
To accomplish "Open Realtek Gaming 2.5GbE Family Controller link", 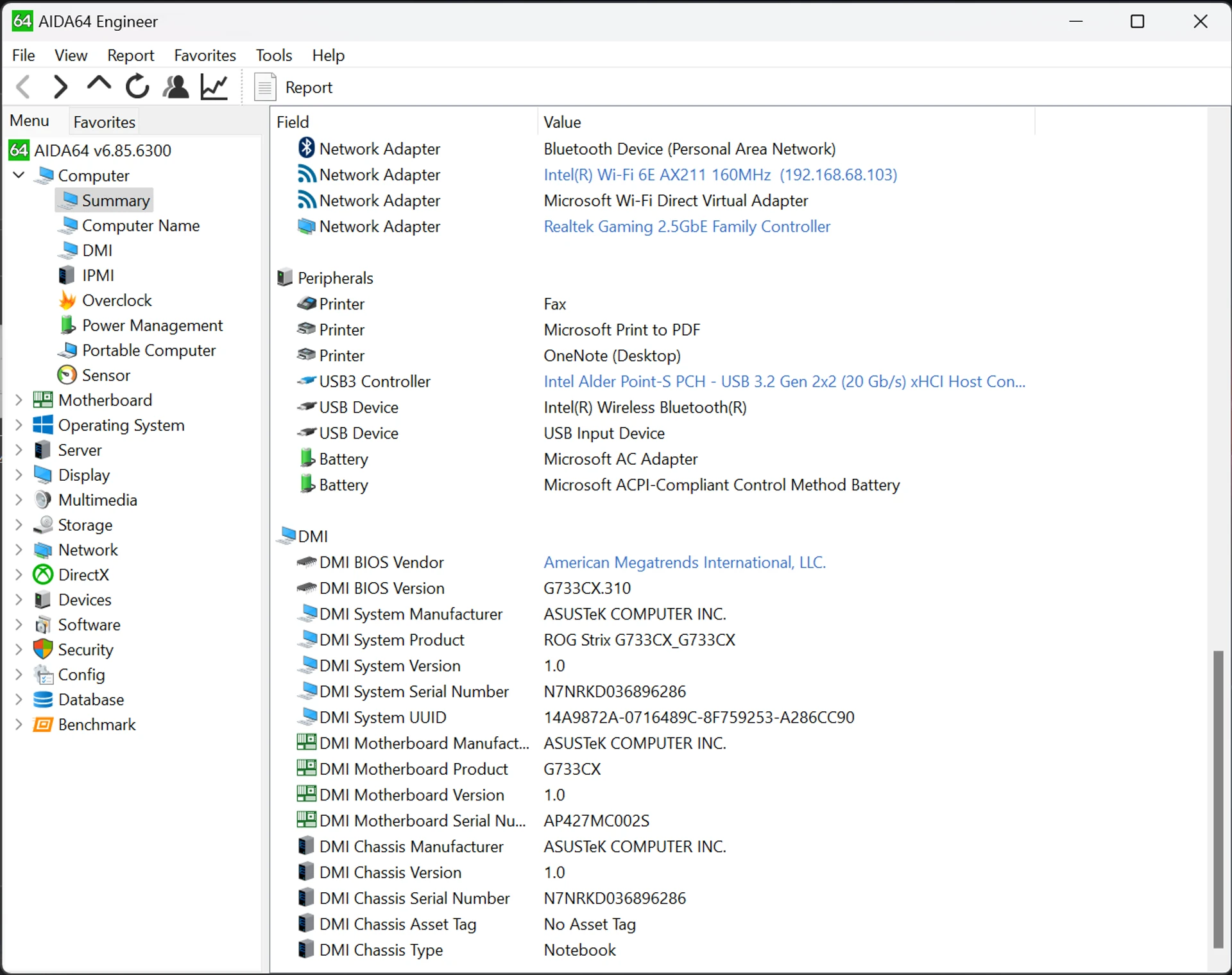I will [x=687, y=226].
